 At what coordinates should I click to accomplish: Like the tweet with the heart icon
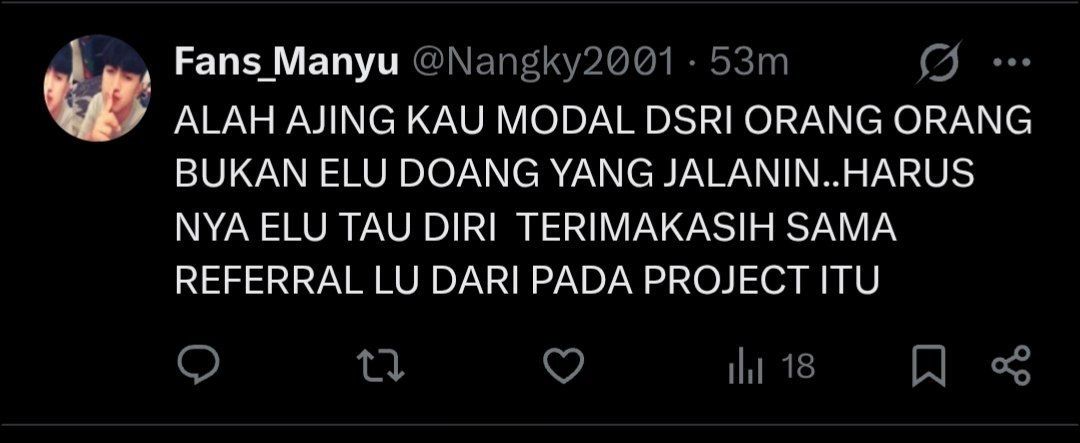coord(563,365)
